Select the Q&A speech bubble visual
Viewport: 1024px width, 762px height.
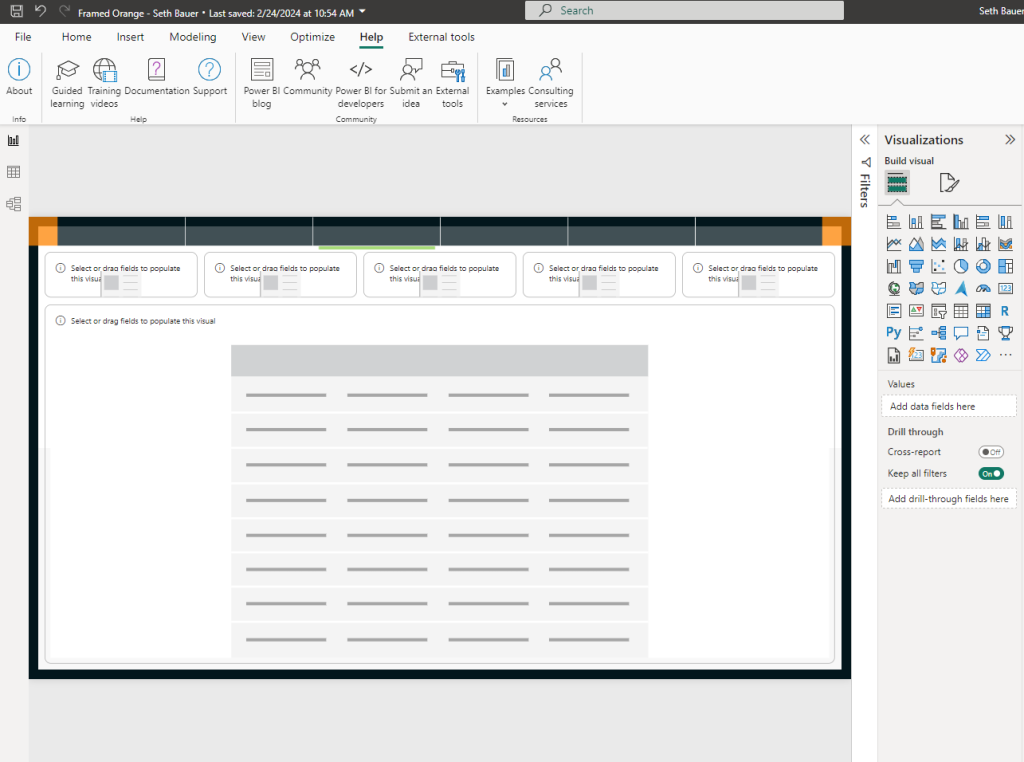961,333
